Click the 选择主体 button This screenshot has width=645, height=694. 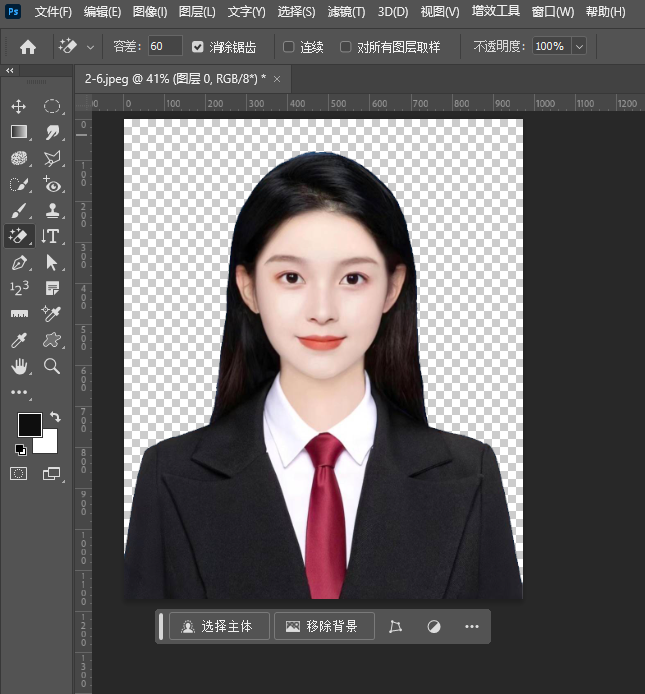pos(219,626)
